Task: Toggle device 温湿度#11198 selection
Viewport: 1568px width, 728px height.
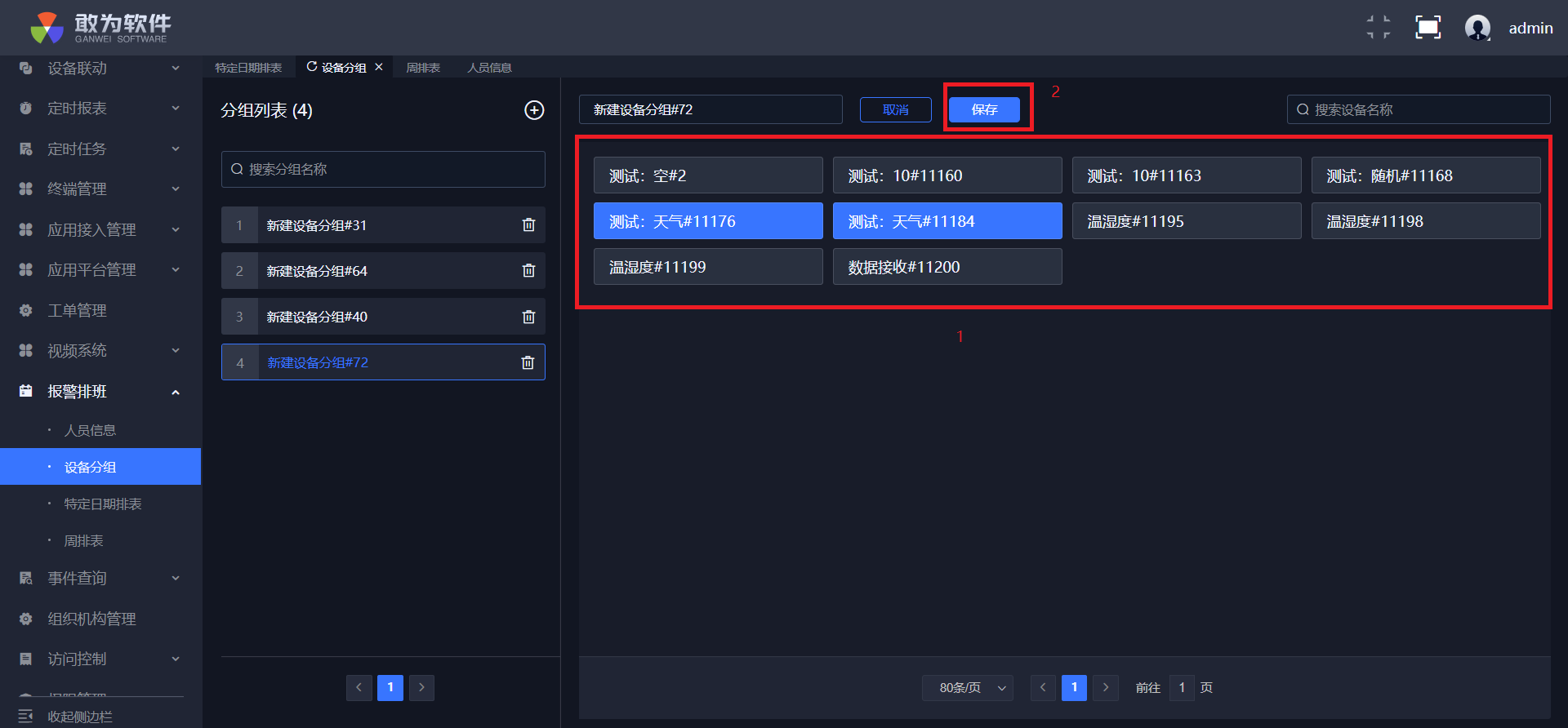Action: 1426,221
